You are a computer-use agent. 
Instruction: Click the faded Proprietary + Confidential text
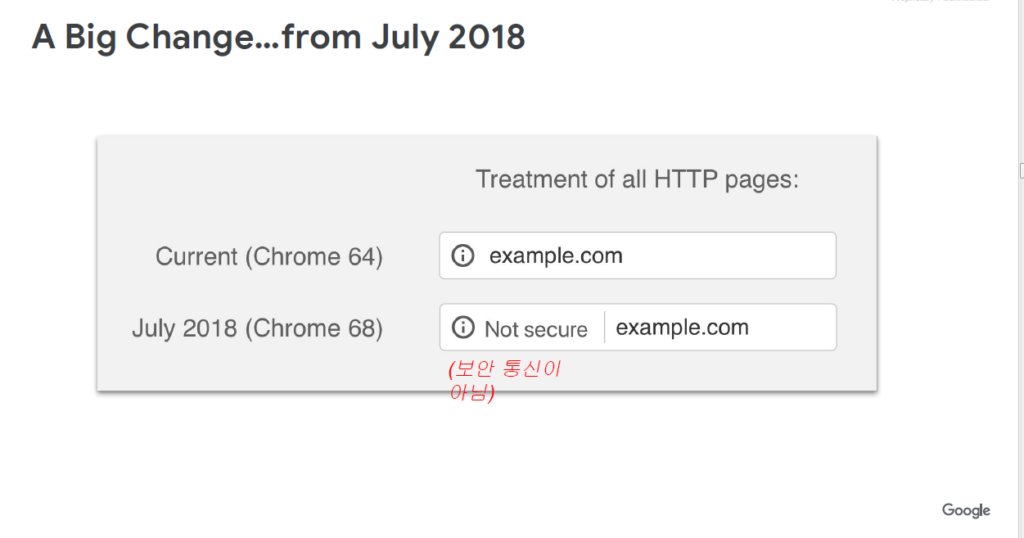click(940, 1)
